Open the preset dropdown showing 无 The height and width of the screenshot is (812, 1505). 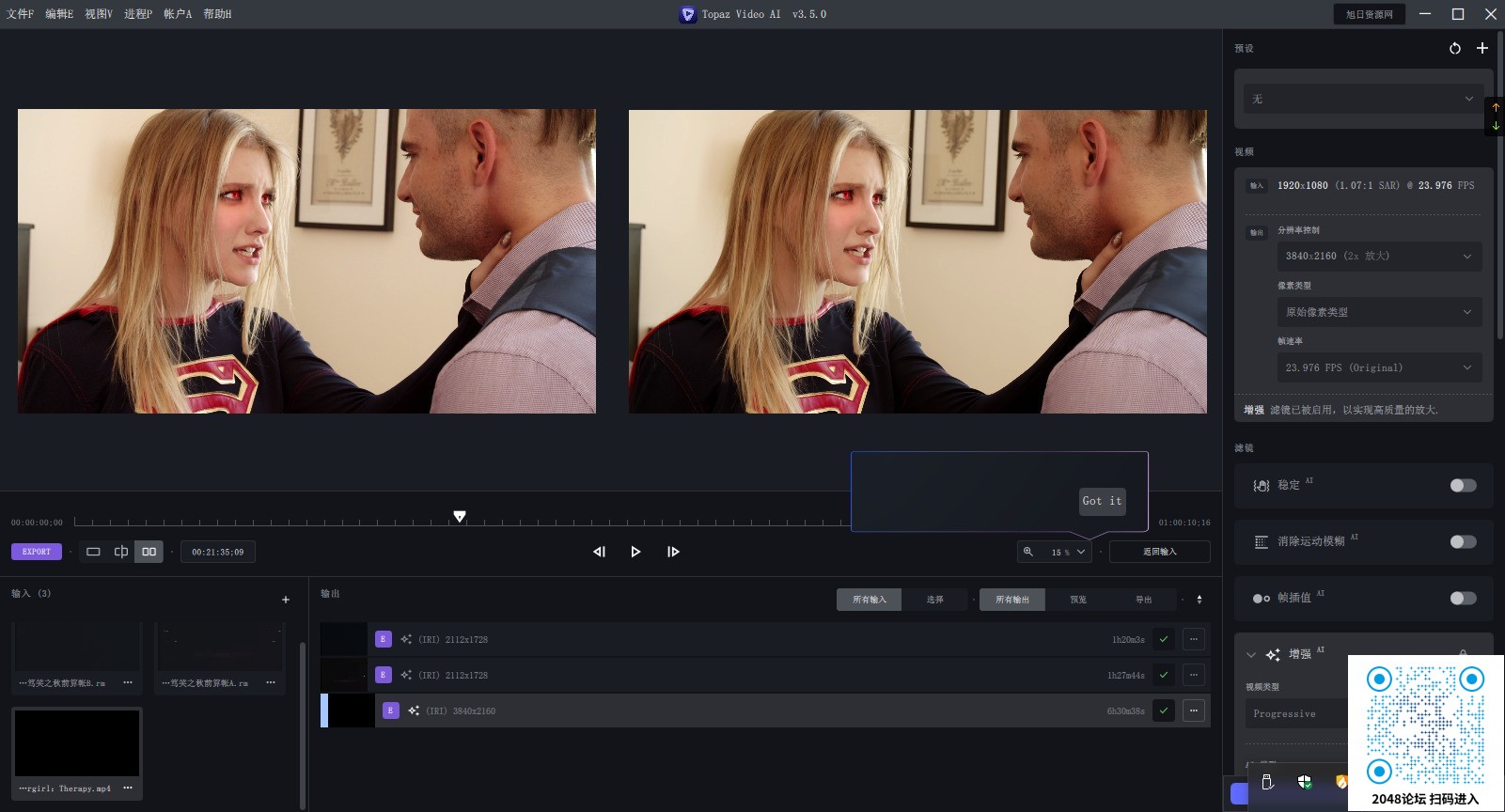[1363, 99]
